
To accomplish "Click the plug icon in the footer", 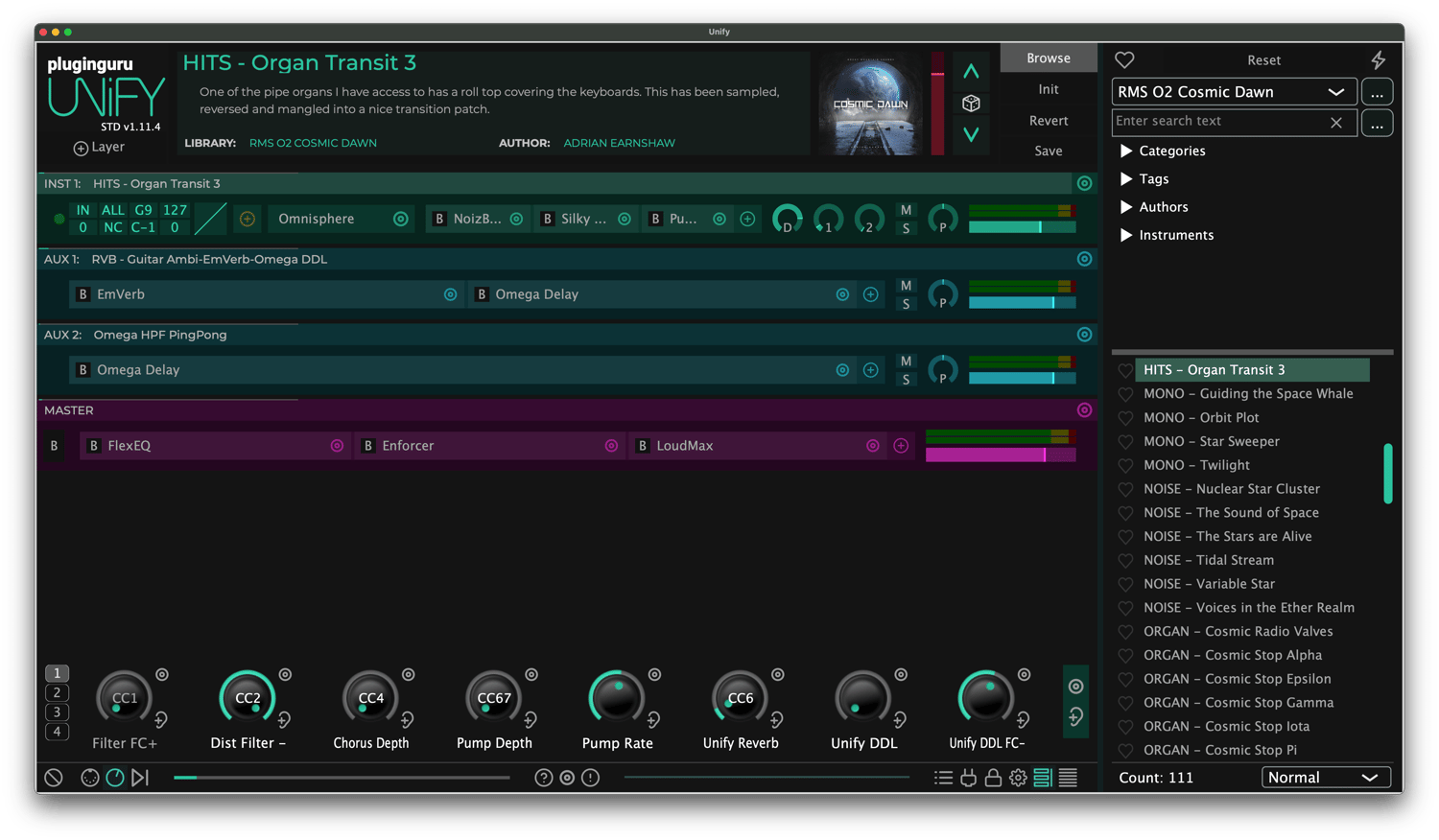I will 968,778.
